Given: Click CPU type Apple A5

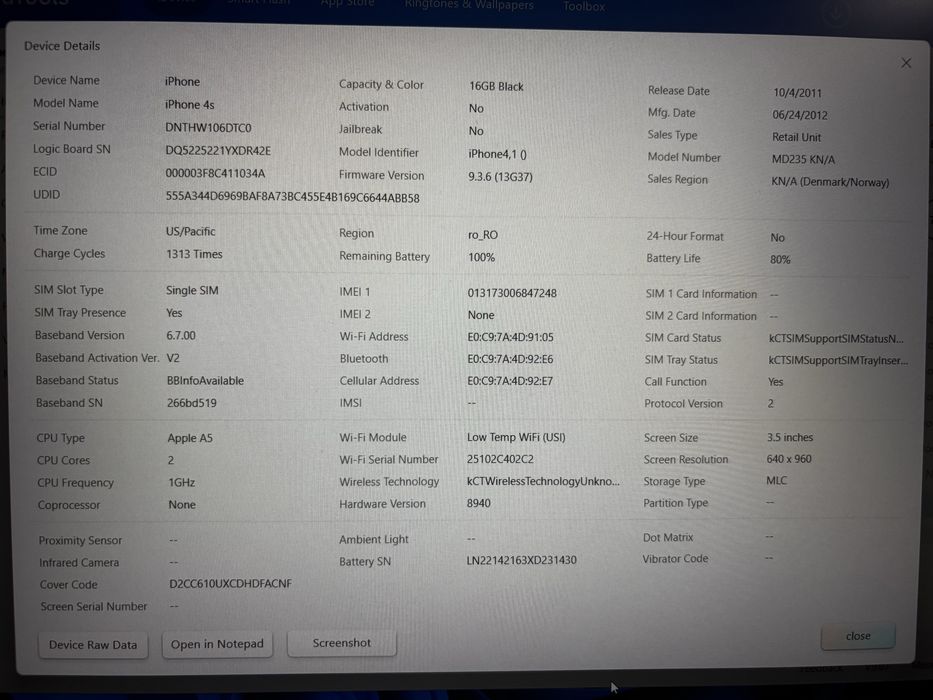Looking at the screenshot, I should (190, 438).
